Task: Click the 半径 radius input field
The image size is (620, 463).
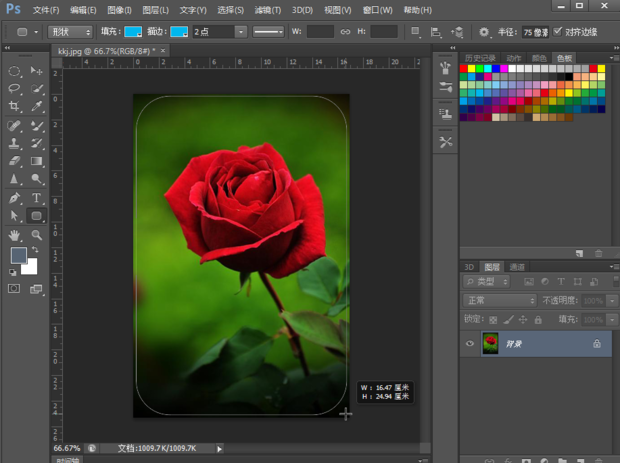Action: pyautogui.click(x=535, y=32)
